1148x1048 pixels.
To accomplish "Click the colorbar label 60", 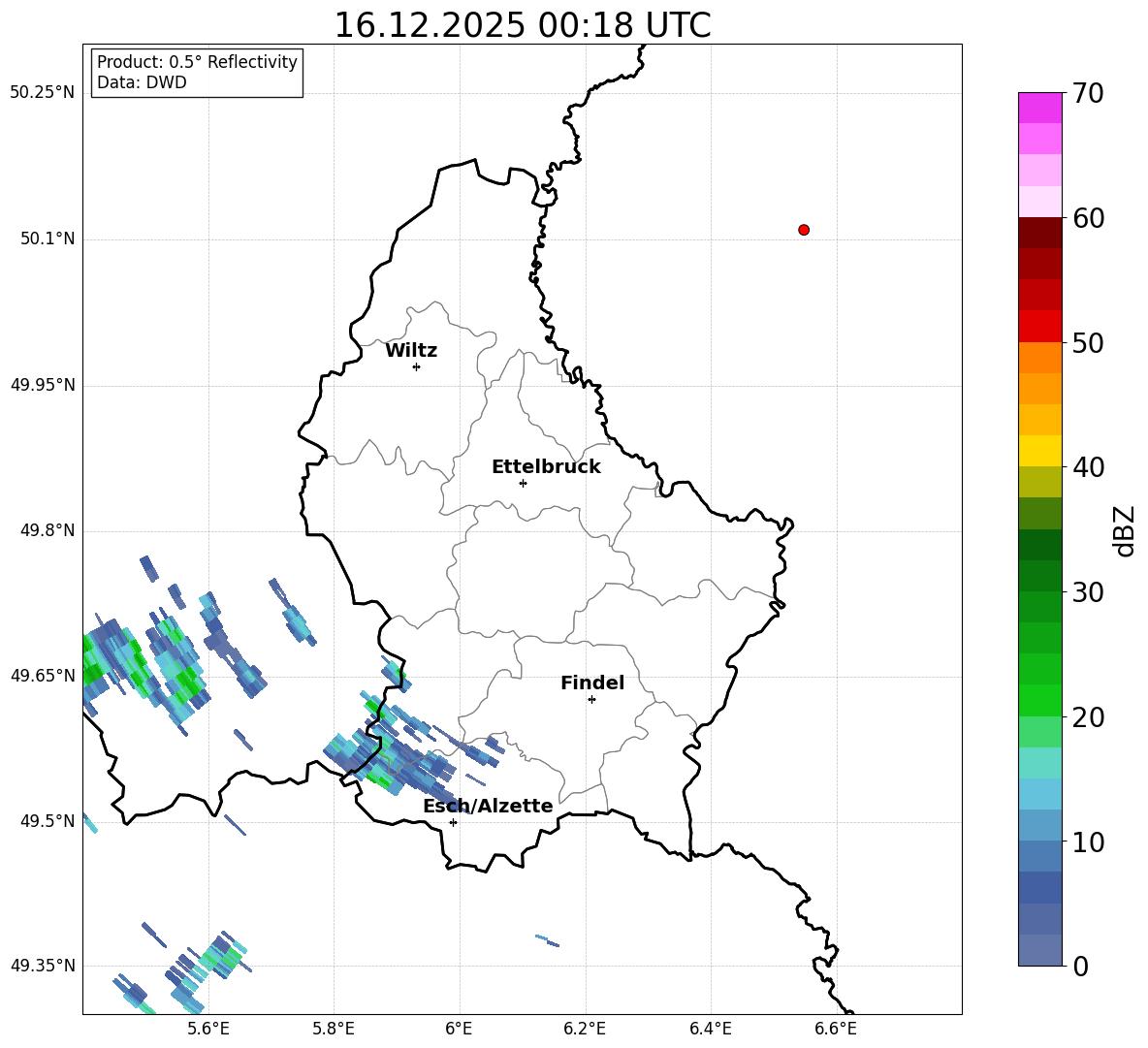I will tap(1088, 218).
